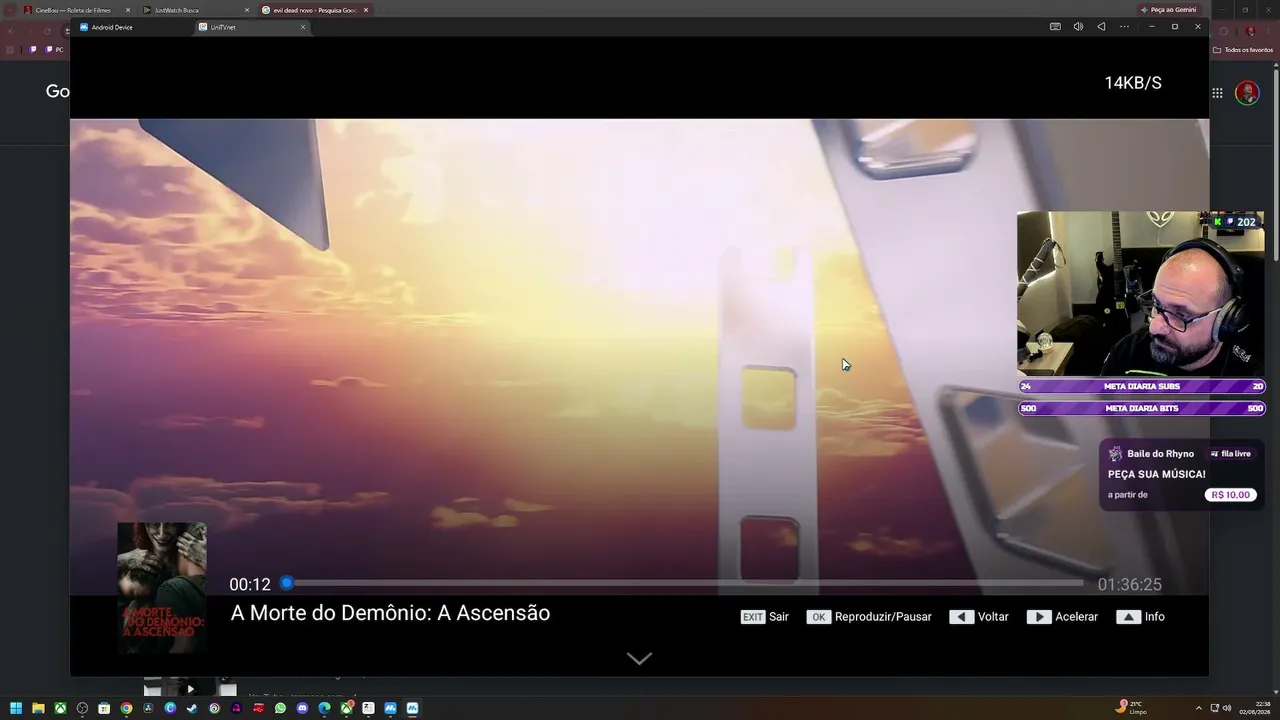
Task: Open File Explorer from the taskbar
Action: coord(38,708)
